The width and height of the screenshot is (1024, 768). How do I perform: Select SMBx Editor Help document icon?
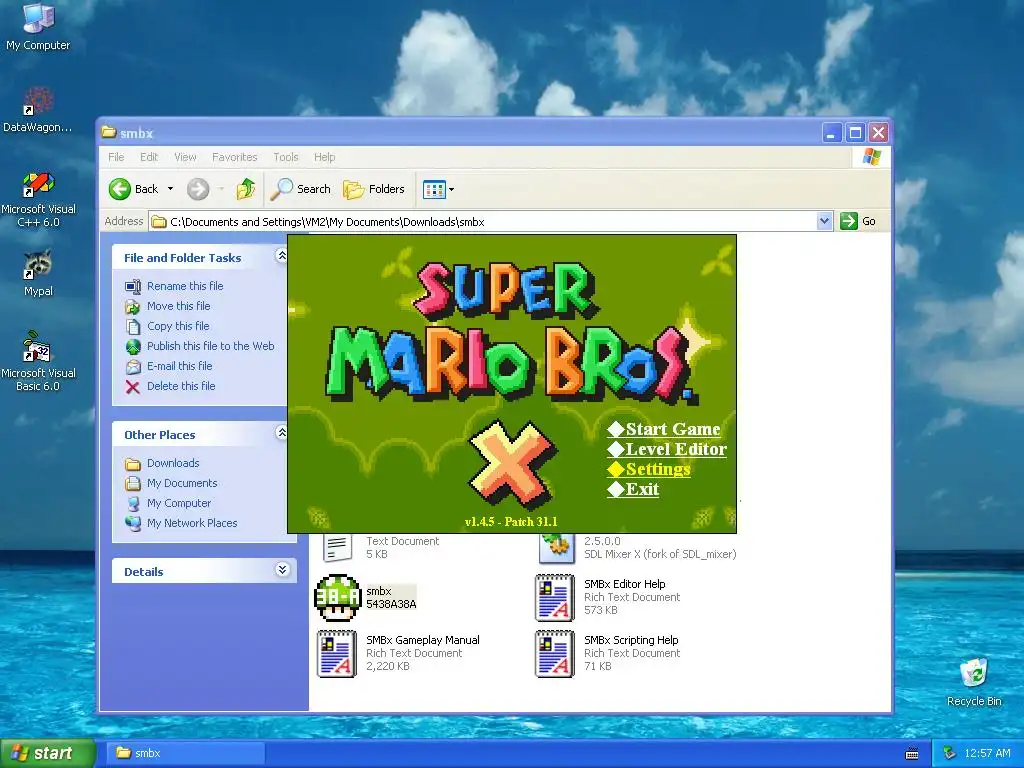555,597
